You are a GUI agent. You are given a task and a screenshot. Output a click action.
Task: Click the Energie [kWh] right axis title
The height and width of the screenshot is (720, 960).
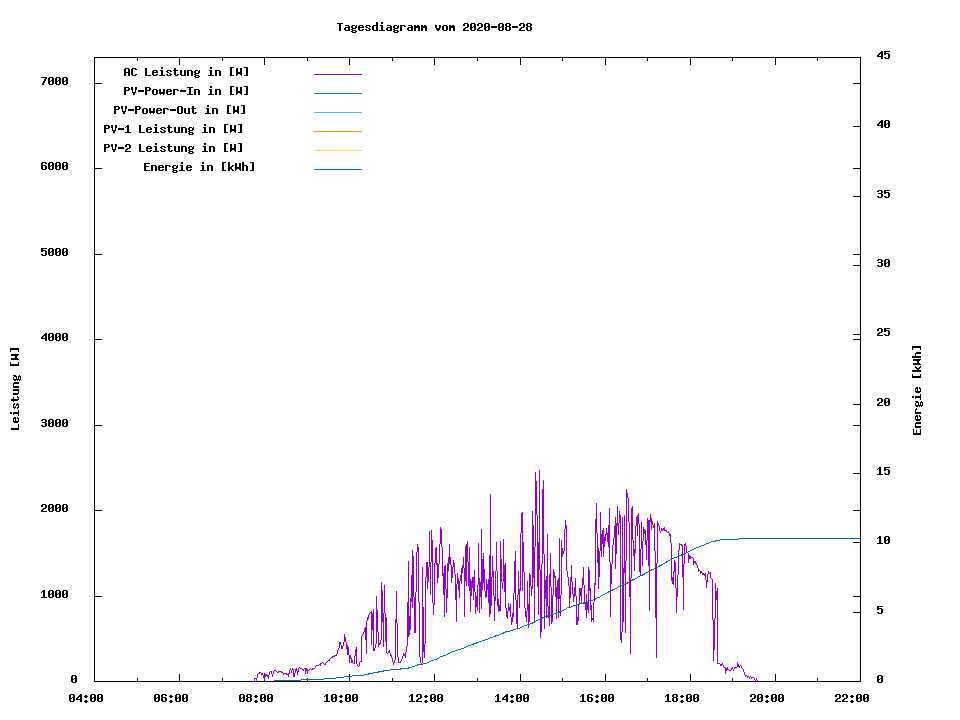click(917, 390)
